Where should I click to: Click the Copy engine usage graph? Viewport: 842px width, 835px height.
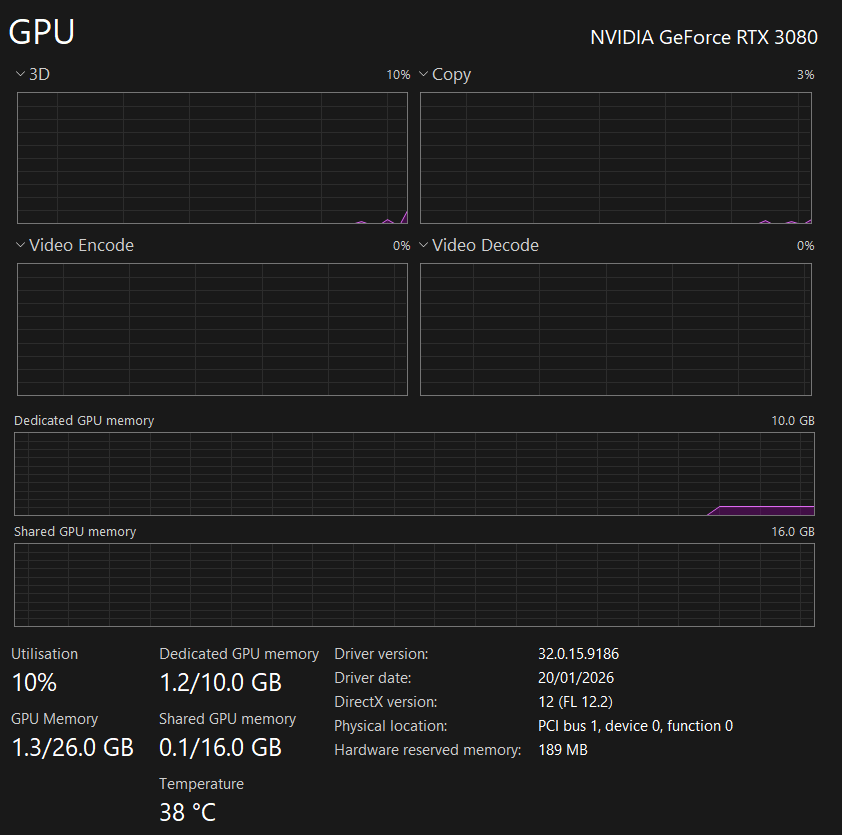tap(615, 158)
